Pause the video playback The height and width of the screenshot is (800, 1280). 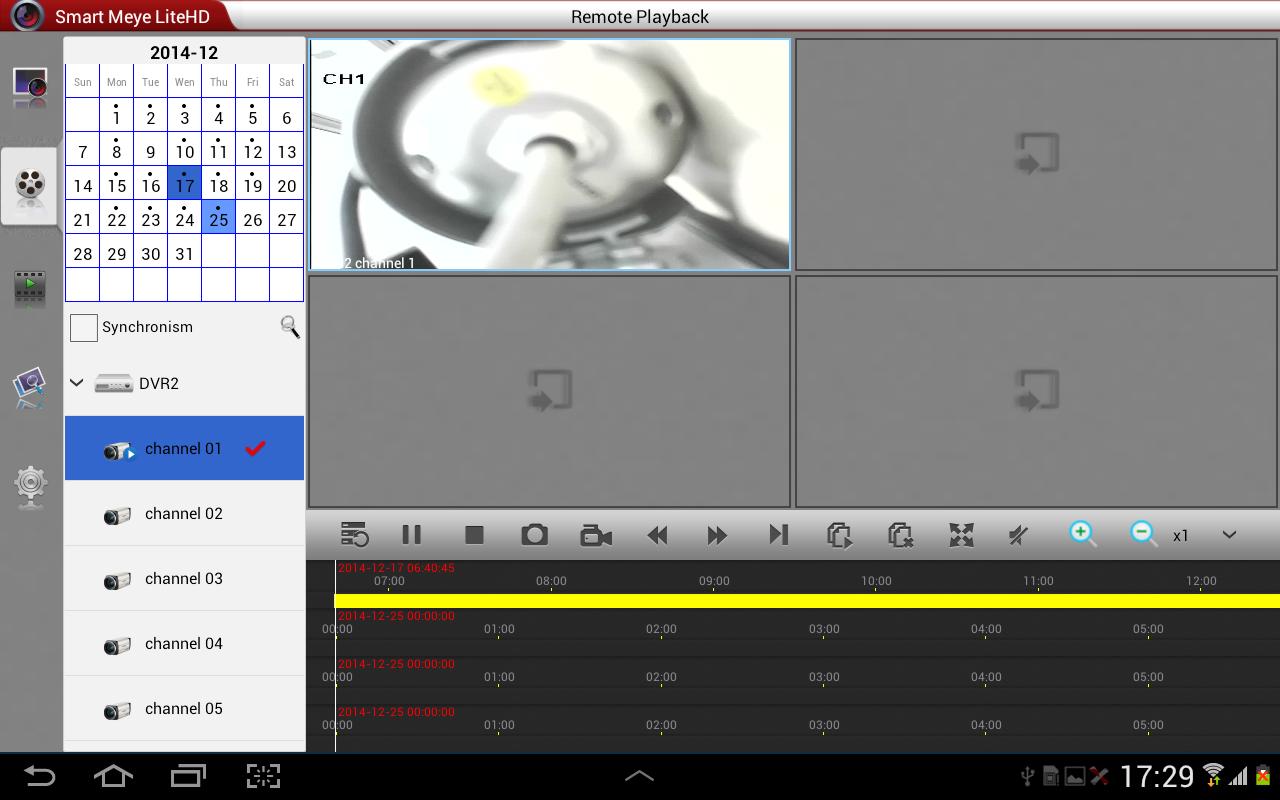[x=411, y=535]
